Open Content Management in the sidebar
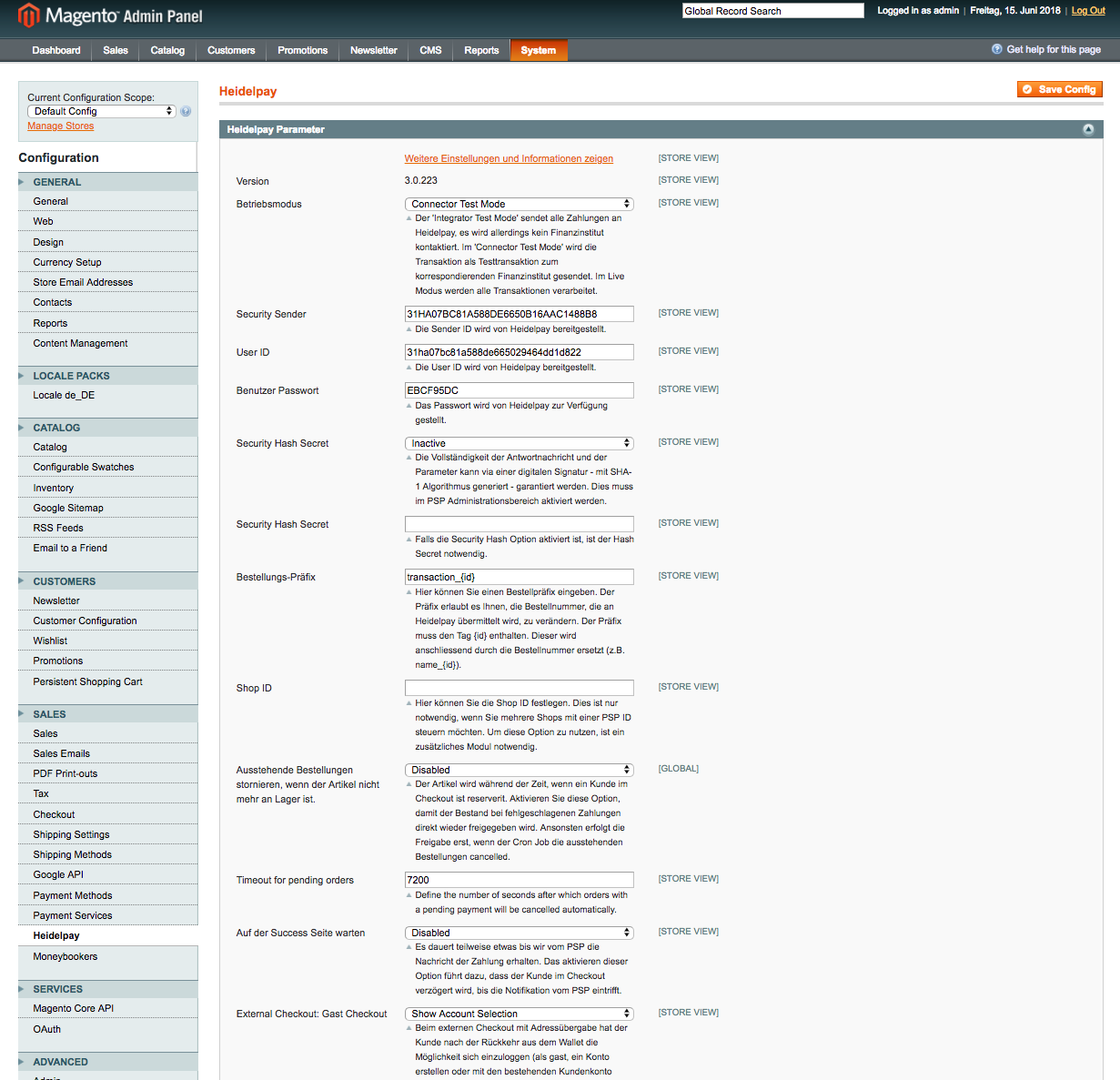Screen dimensions: 1120x1080 (x=108, y=343)
